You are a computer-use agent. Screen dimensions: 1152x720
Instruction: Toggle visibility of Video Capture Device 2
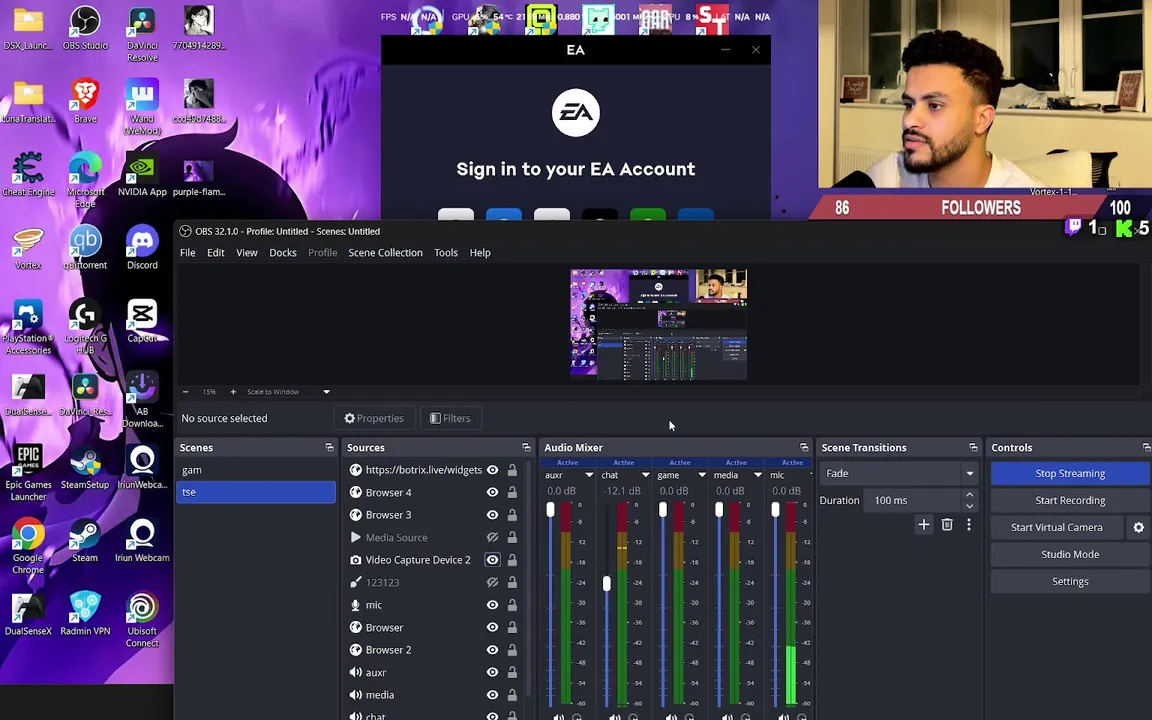(x=492, y=560)
